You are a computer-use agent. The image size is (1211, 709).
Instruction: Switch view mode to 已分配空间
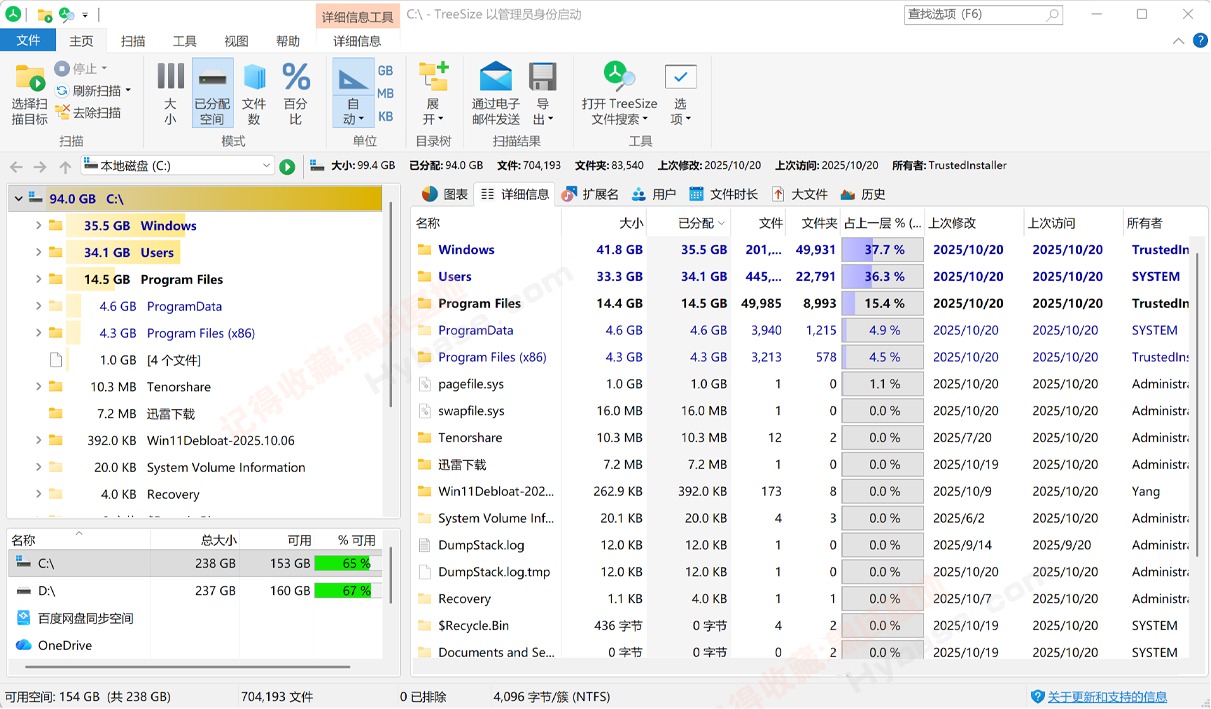click(212, 92)
